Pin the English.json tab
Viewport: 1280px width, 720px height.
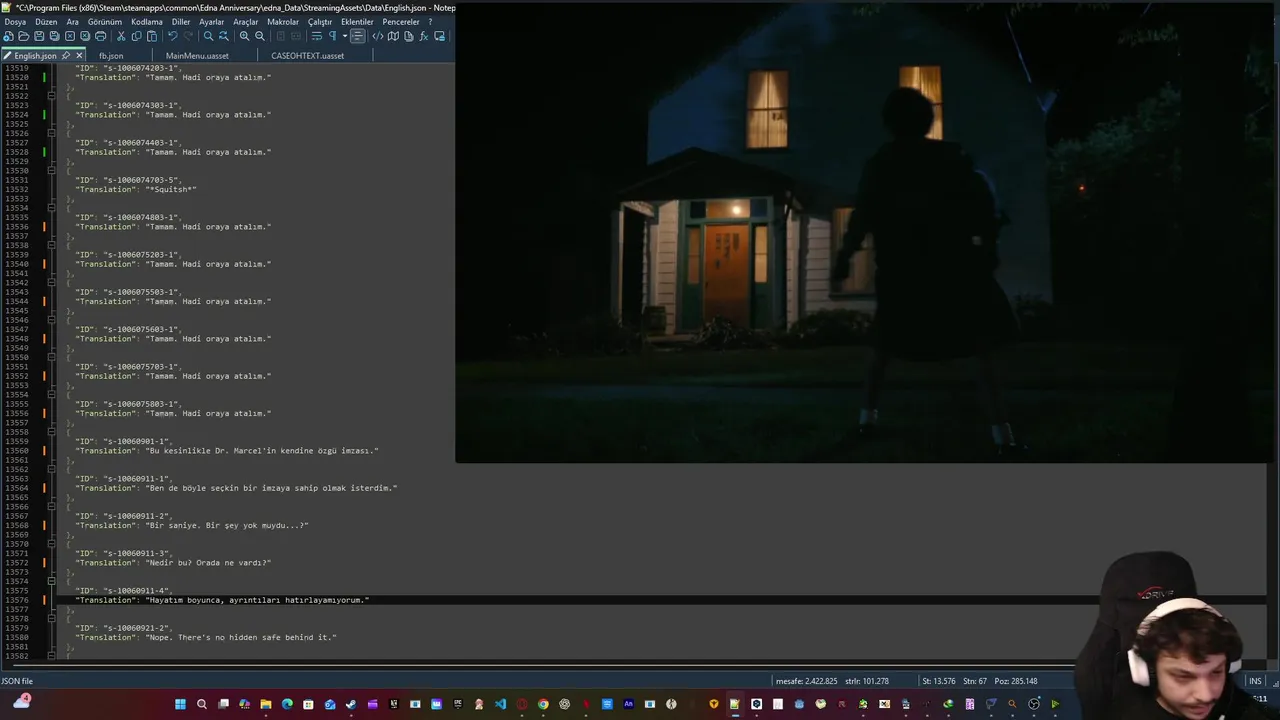click(66, 56)
